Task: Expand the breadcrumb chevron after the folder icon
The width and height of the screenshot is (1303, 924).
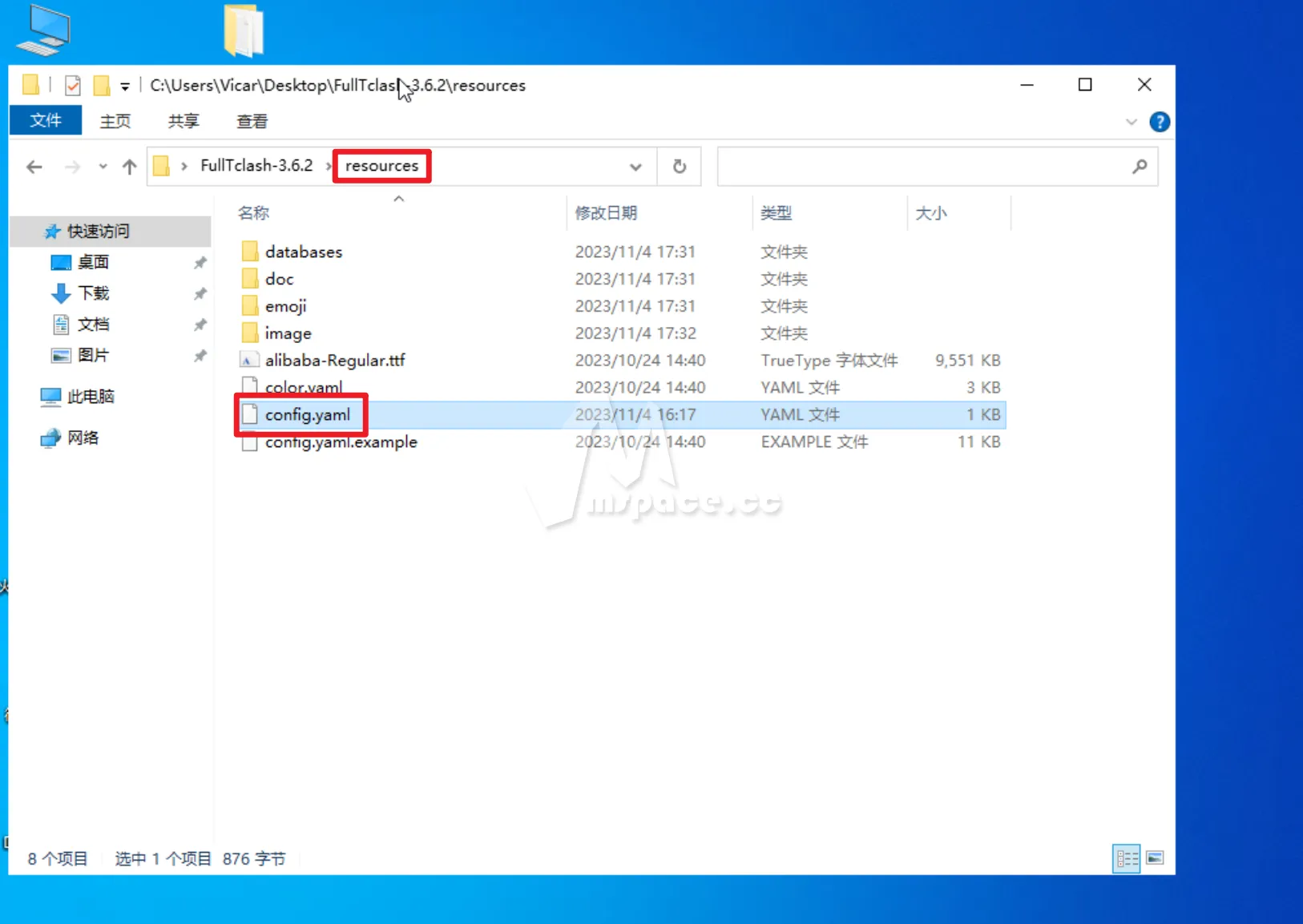Action: [184, 166]
